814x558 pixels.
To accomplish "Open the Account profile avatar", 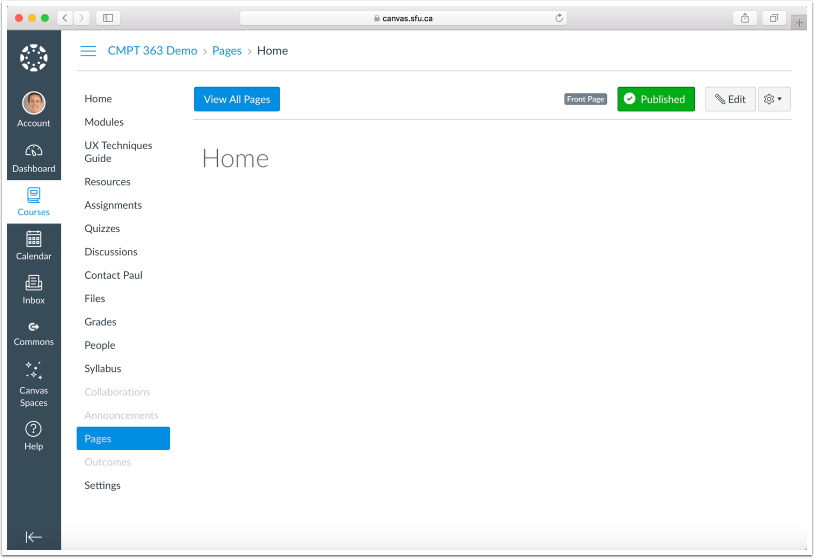I will [x=34, y=103].
